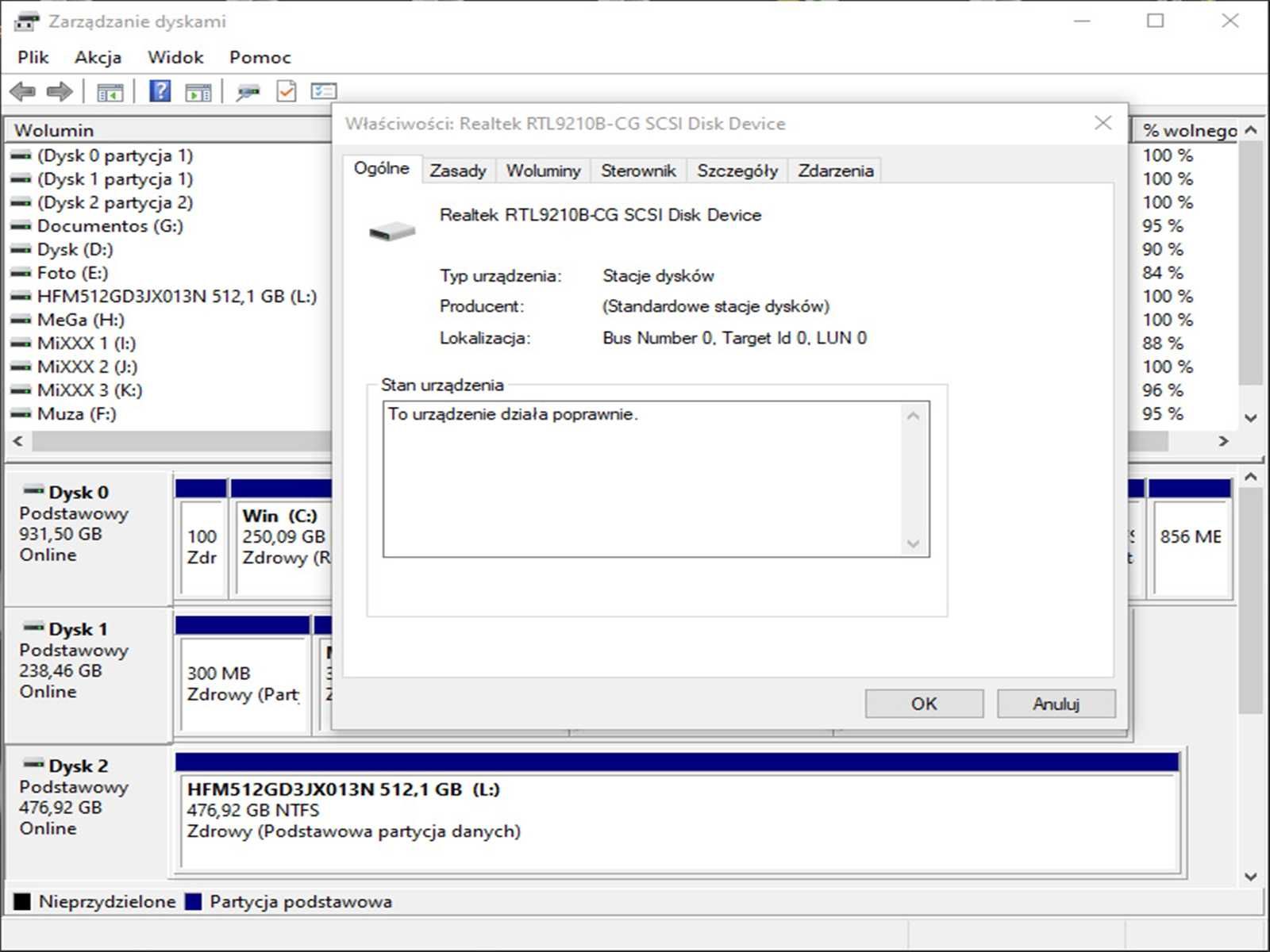Open the Plik menu

(x=33, y=57)
